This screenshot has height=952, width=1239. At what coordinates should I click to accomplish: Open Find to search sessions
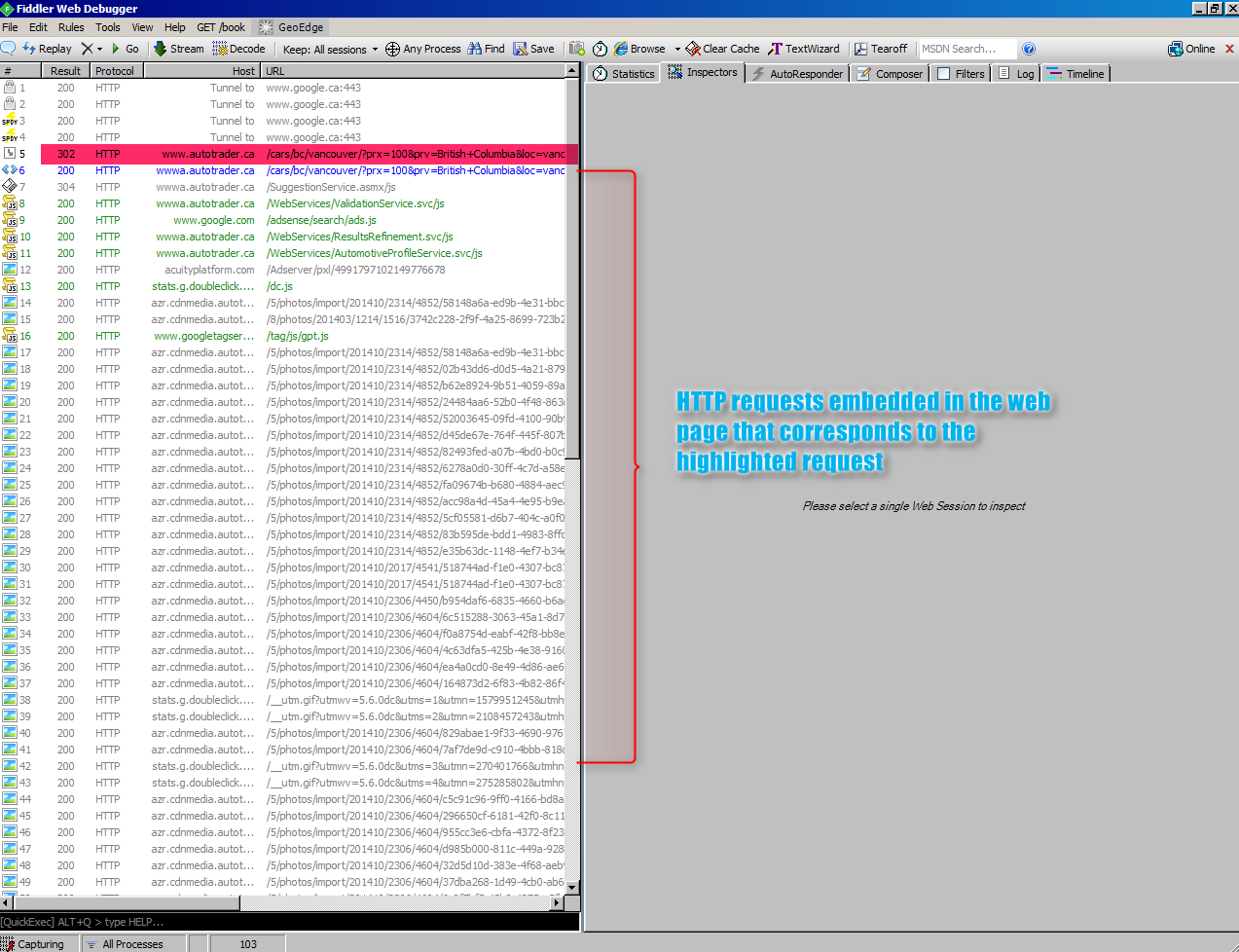[x=485, y=49]
